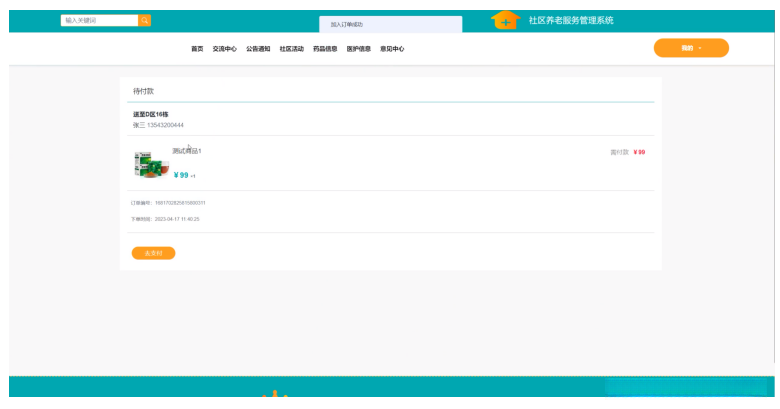Open the 交流中心 nav item
This screenshot has width=780, height=409.
coord(225,49)
